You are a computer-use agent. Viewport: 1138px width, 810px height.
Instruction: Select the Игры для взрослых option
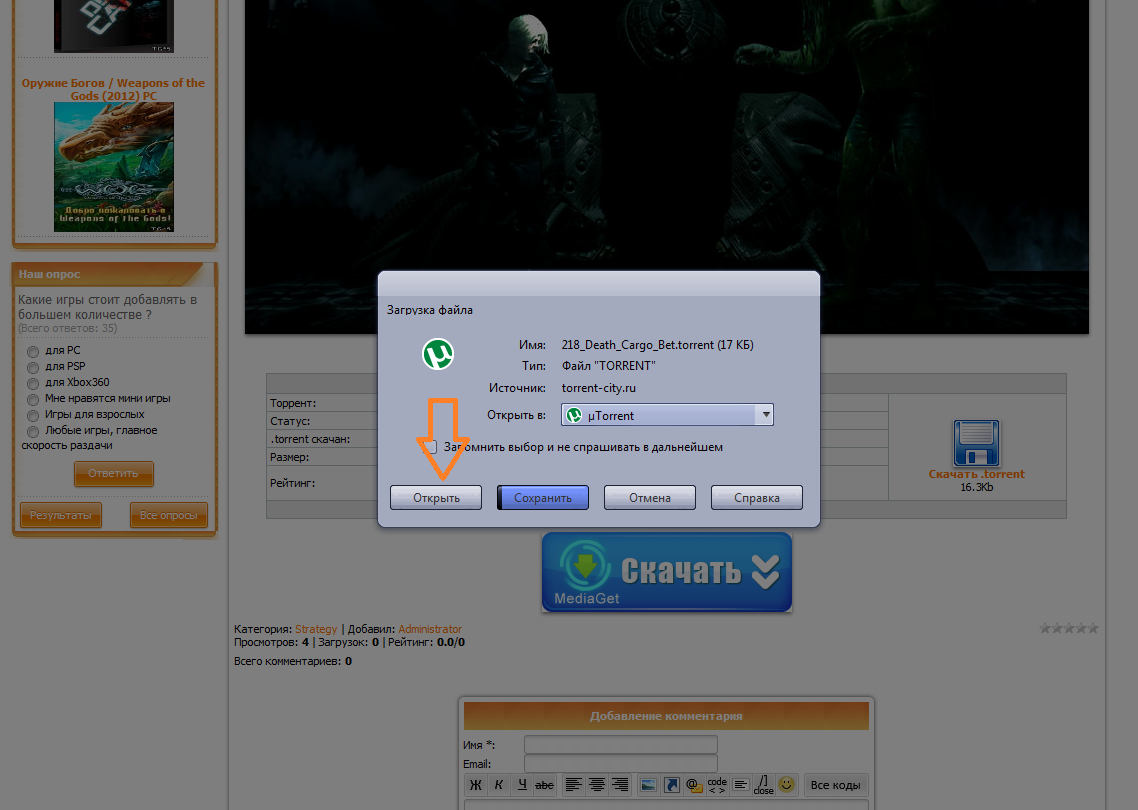[33, 415]
